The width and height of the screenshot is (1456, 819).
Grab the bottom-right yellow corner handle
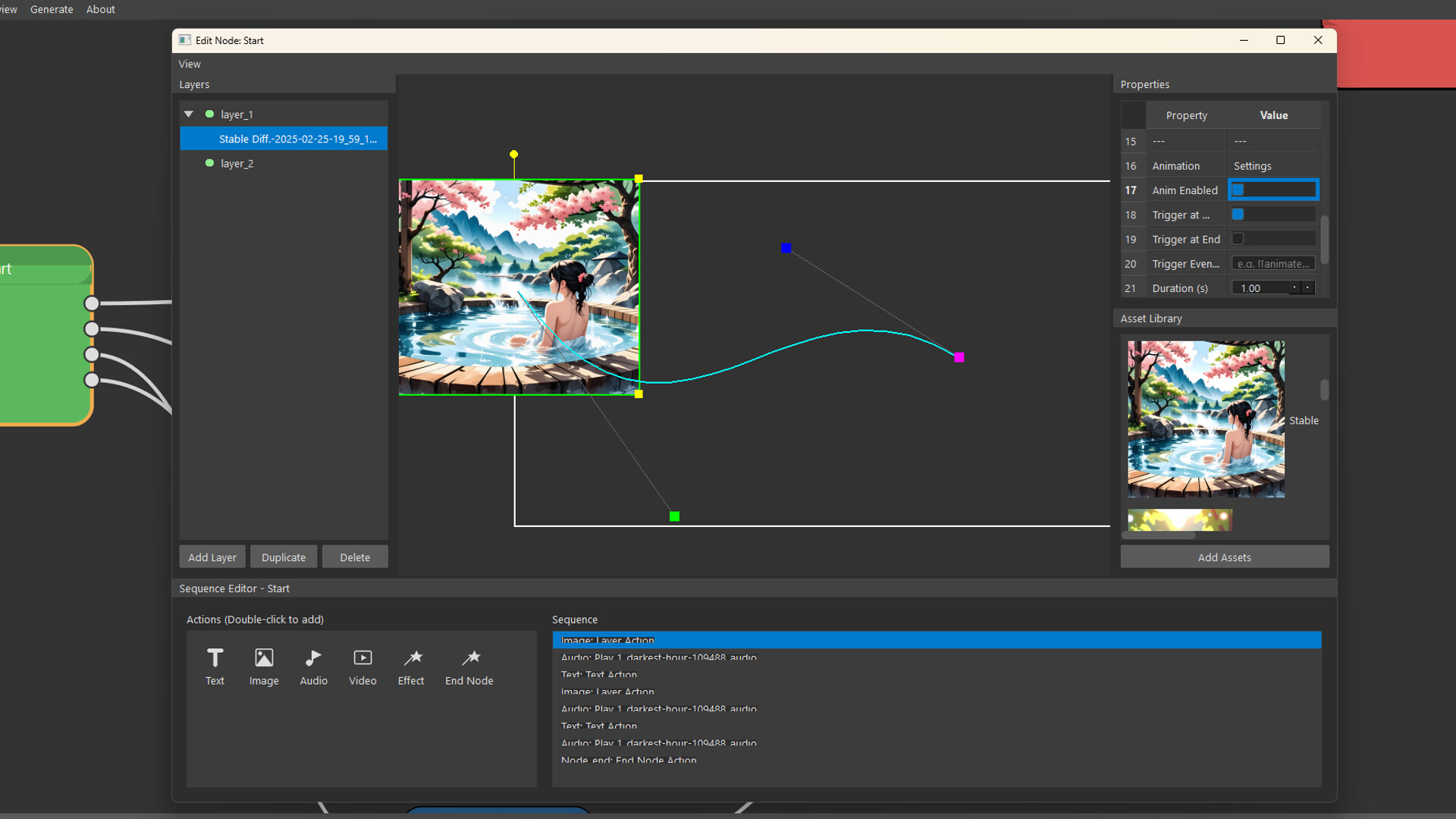pos(639,394)
